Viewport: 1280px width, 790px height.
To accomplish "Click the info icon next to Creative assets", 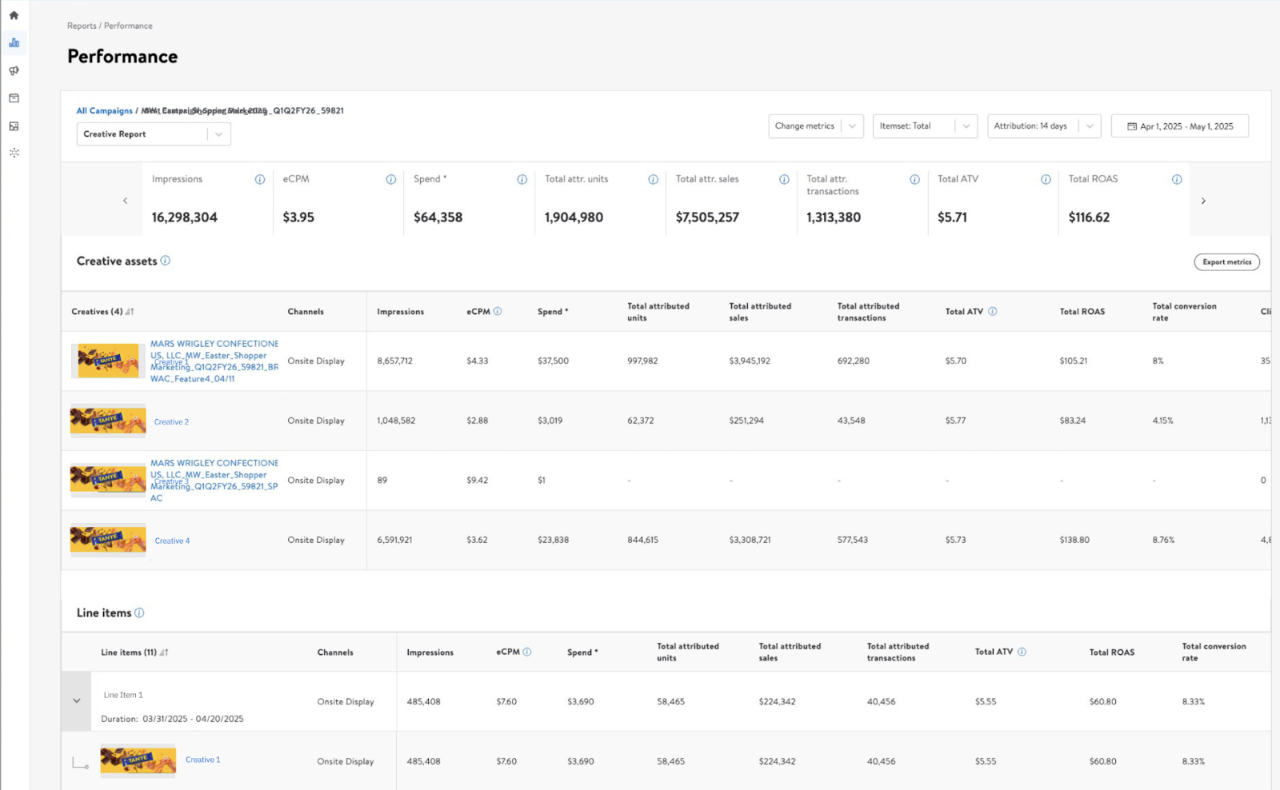I will point(165,261).
